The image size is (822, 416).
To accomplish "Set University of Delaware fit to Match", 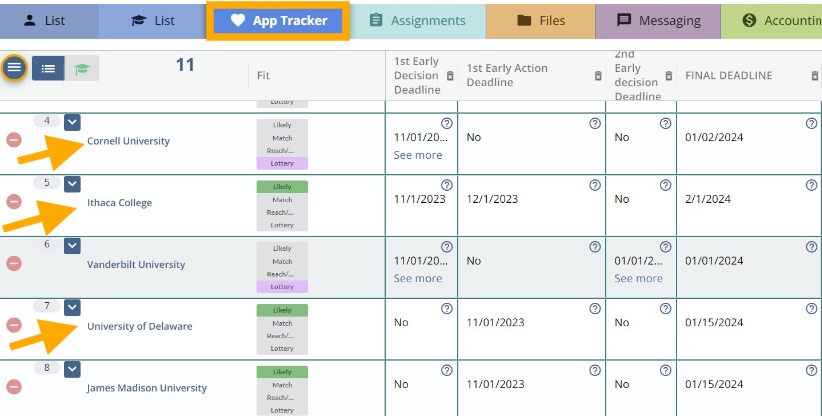I will coord(282,323).
